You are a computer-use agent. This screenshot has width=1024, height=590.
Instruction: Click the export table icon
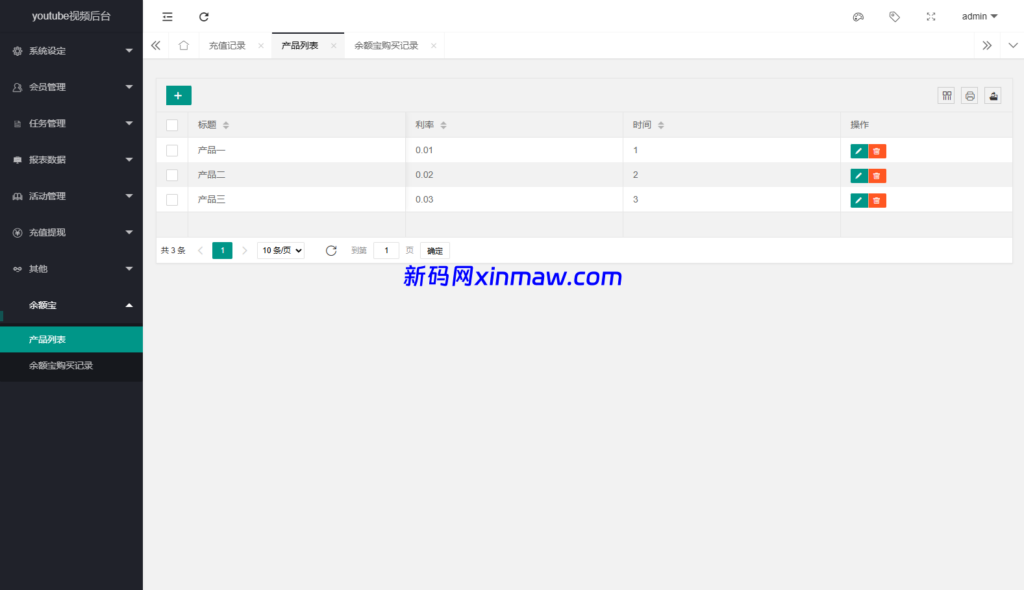(993, 96)
